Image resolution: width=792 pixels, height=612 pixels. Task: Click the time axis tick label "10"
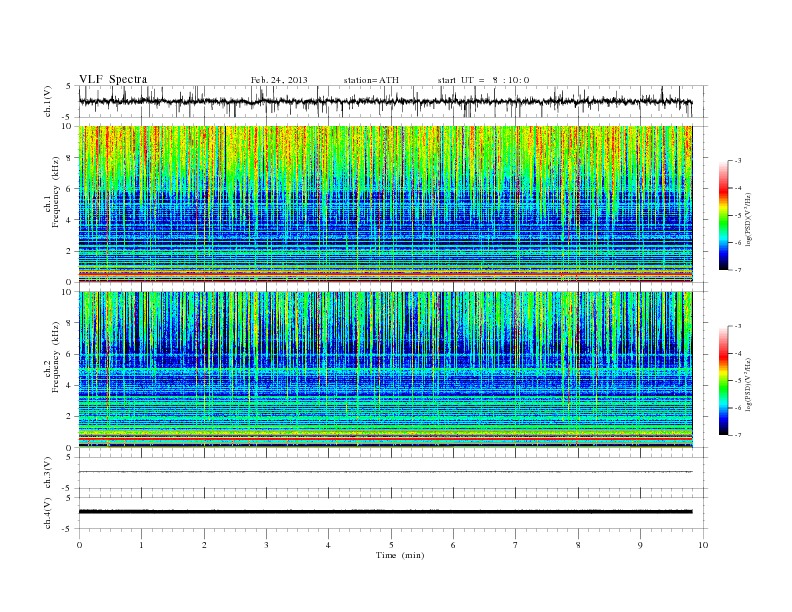(703, 545)
